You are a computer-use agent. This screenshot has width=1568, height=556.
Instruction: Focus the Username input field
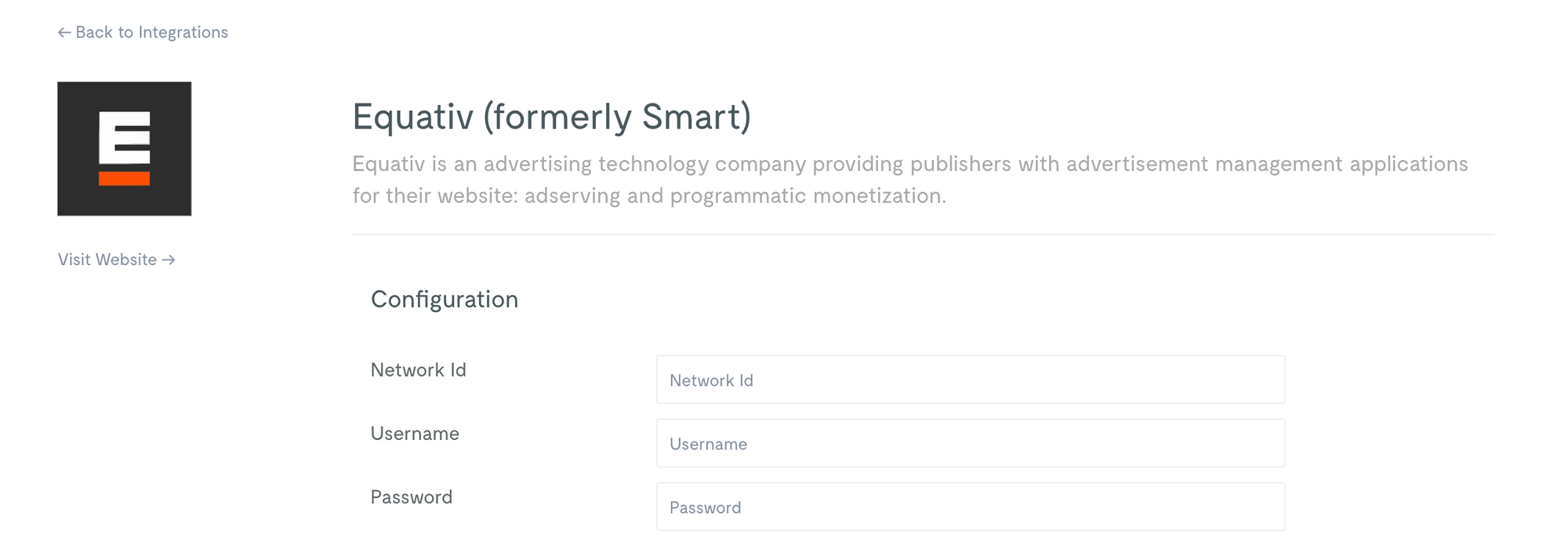(x=971, y=443)
